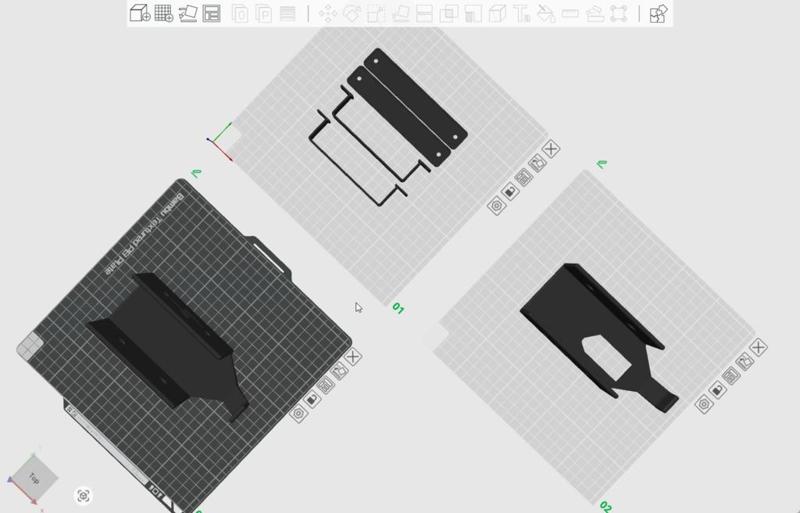Screen dimensions: 800x513
Task: Select the Cut tool in toolbar
Action: [x=424, y=13]
